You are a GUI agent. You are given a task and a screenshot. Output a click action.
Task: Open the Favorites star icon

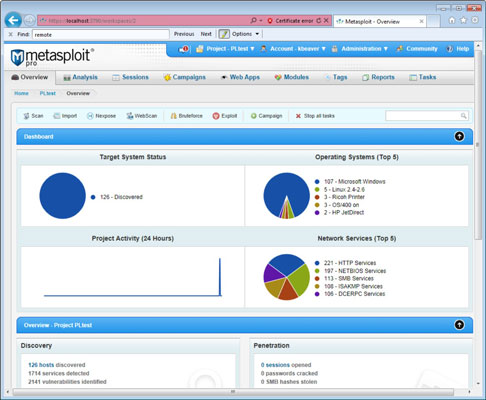(463, 20)
